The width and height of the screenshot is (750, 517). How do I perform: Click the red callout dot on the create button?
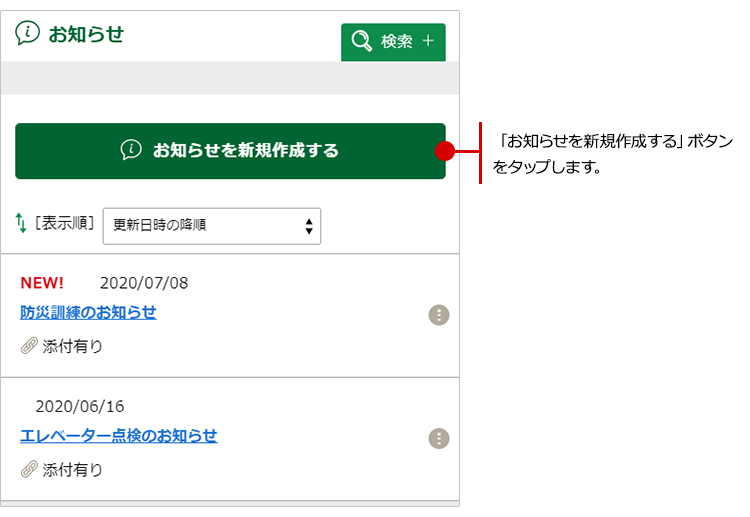pyautogui.click(x=445, y=151)
